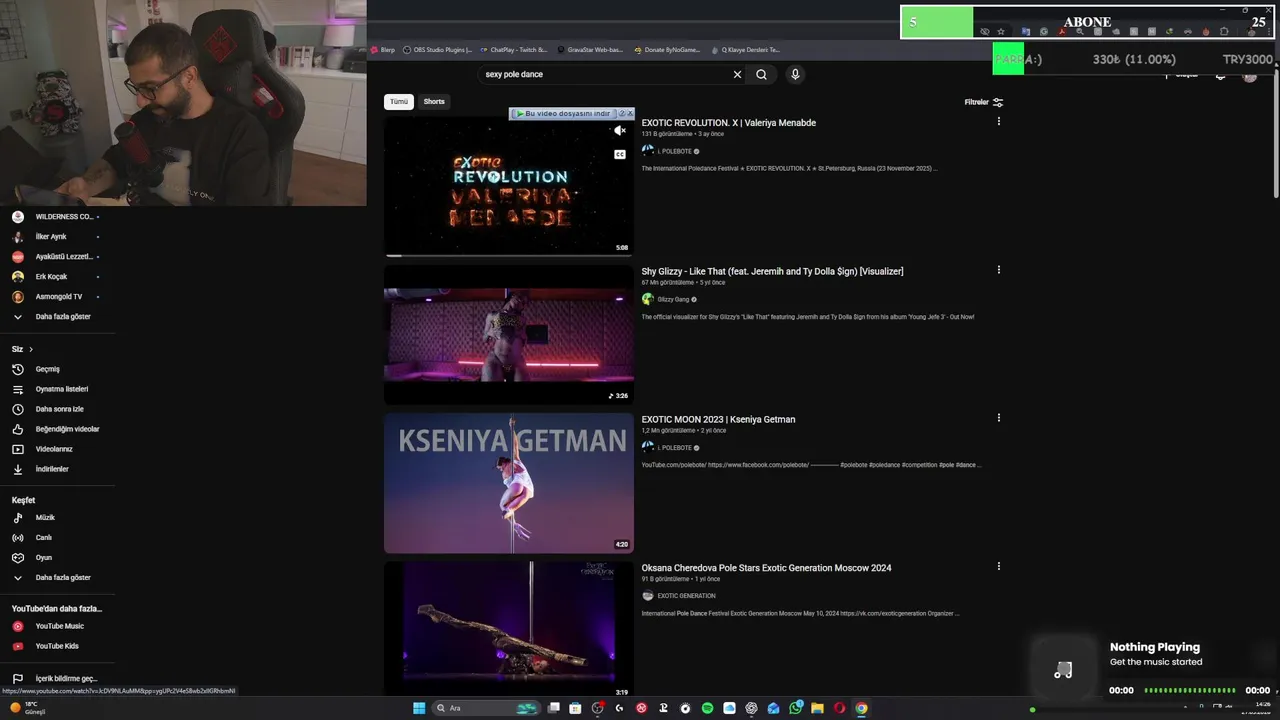Image resolution: width=1280 pixels, height=720 pixels.
Task: Click the magnifier search button
Action: pos(761,74)
